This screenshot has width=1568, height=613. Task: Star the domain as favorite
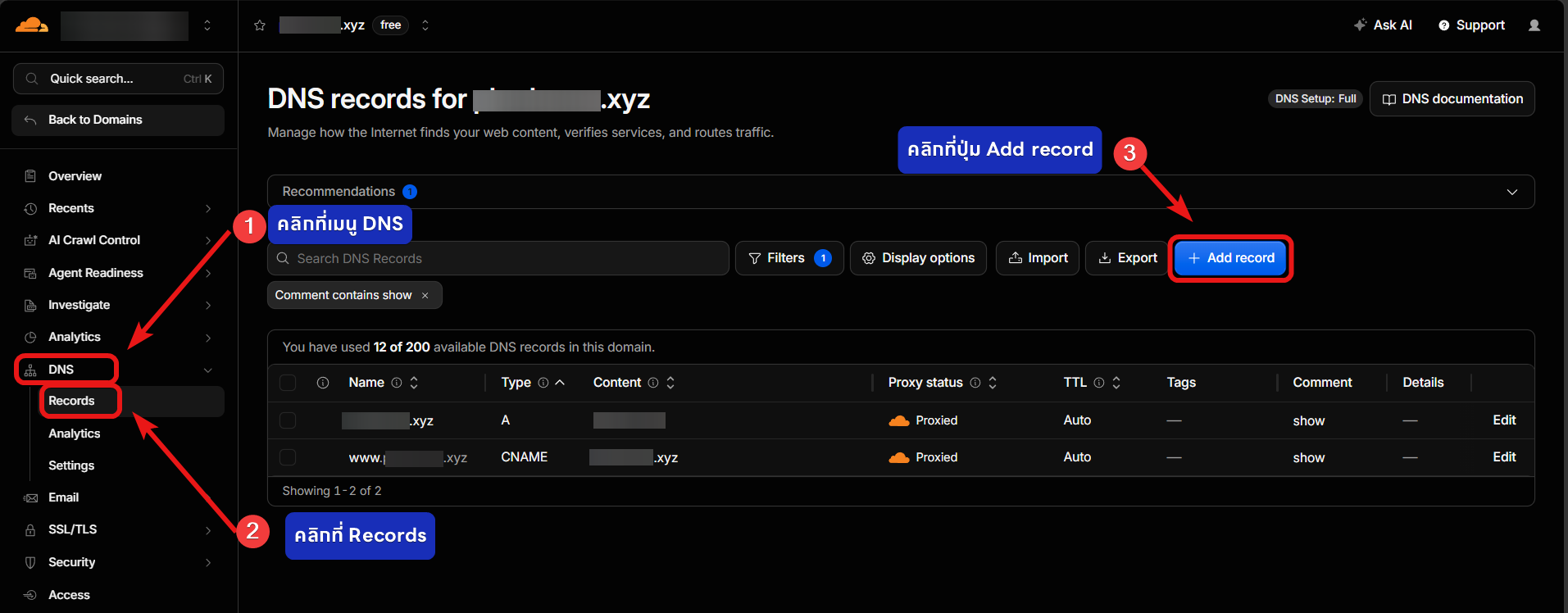[x=260, y=25]
